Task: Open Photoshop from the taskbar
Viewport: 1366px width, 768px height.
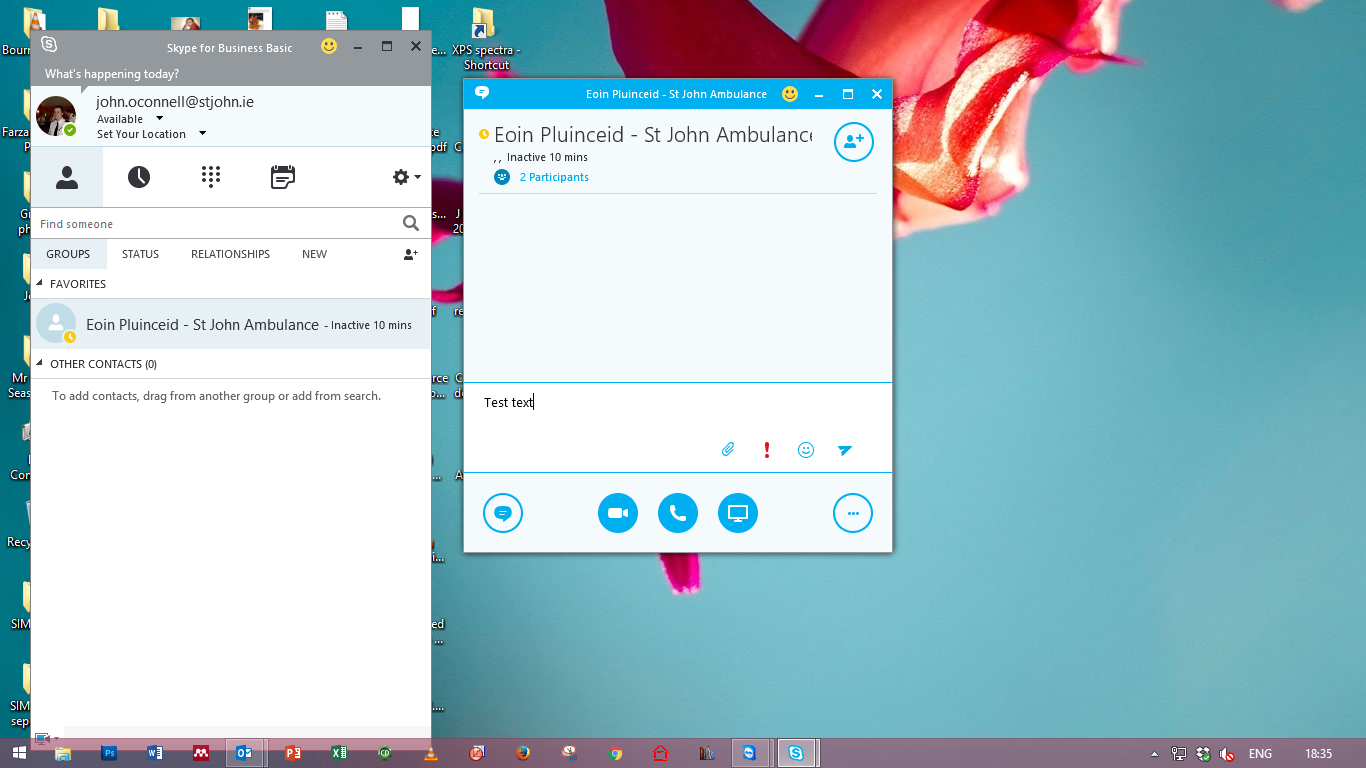Action: pos(110,753)
